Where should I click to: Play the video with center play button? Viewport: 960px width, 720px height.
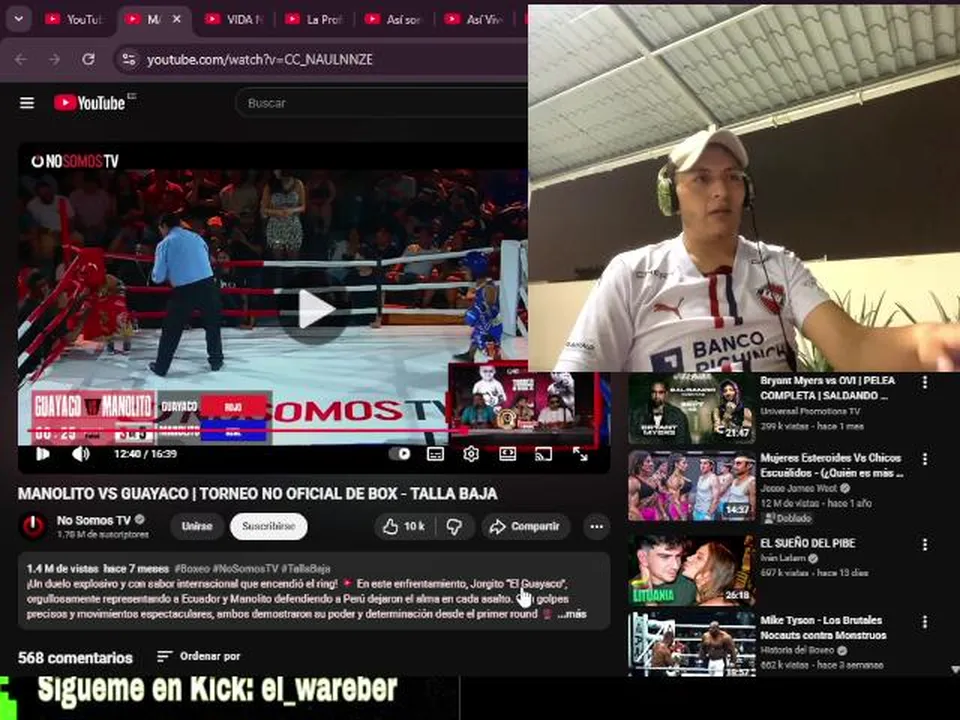[315, 309]
